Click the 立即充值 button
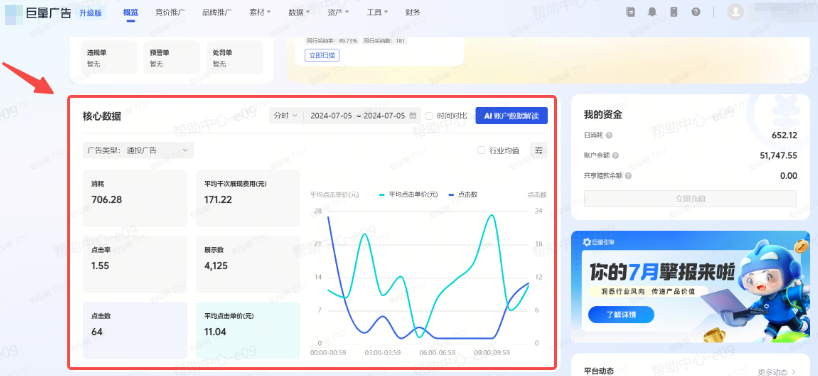The image size is (818, 376). coord(690,199)
